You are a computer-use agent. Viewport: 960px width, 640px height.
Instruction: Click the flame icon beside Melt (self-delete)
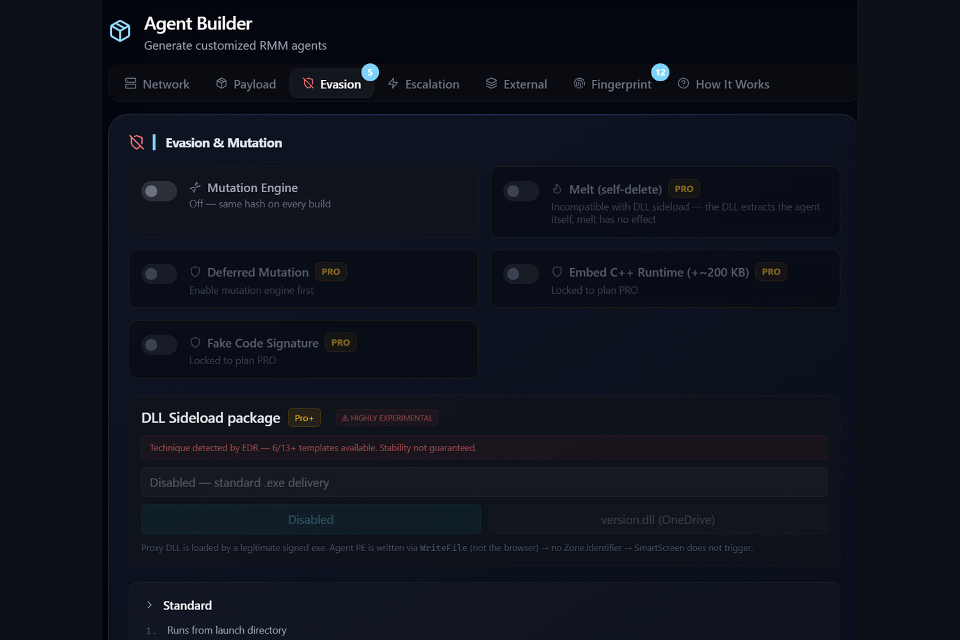(557, 189)
